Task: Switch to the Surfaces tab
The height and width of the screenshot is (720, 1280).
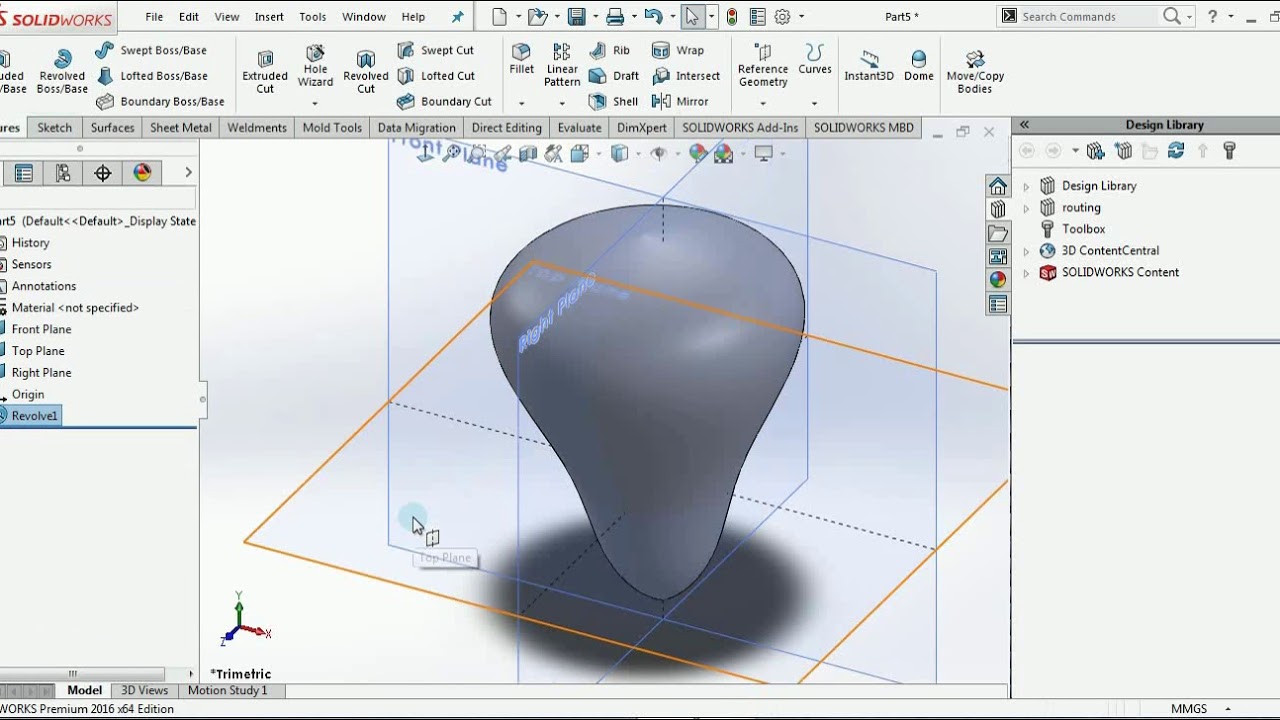Action: [x=112, y=128]
